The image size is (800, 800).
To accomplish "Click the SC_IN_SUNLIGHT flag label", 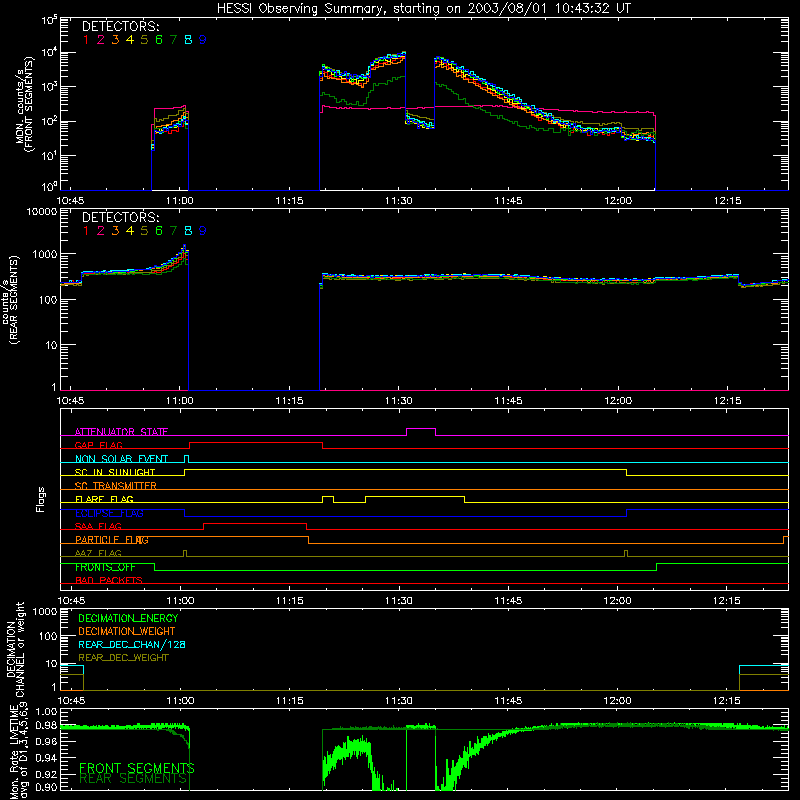I will [x=115, y=472].
